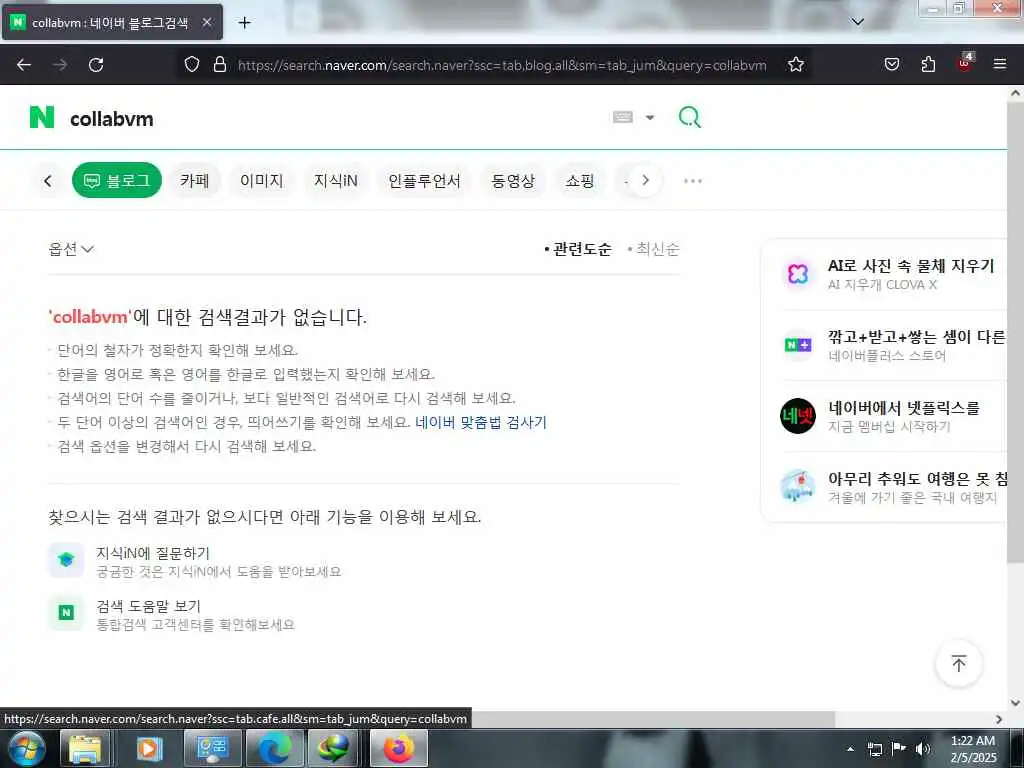This screenshot has width=1024, height=768.
Task: Click the Firefox taskbar icon
Action: [398, 748]
